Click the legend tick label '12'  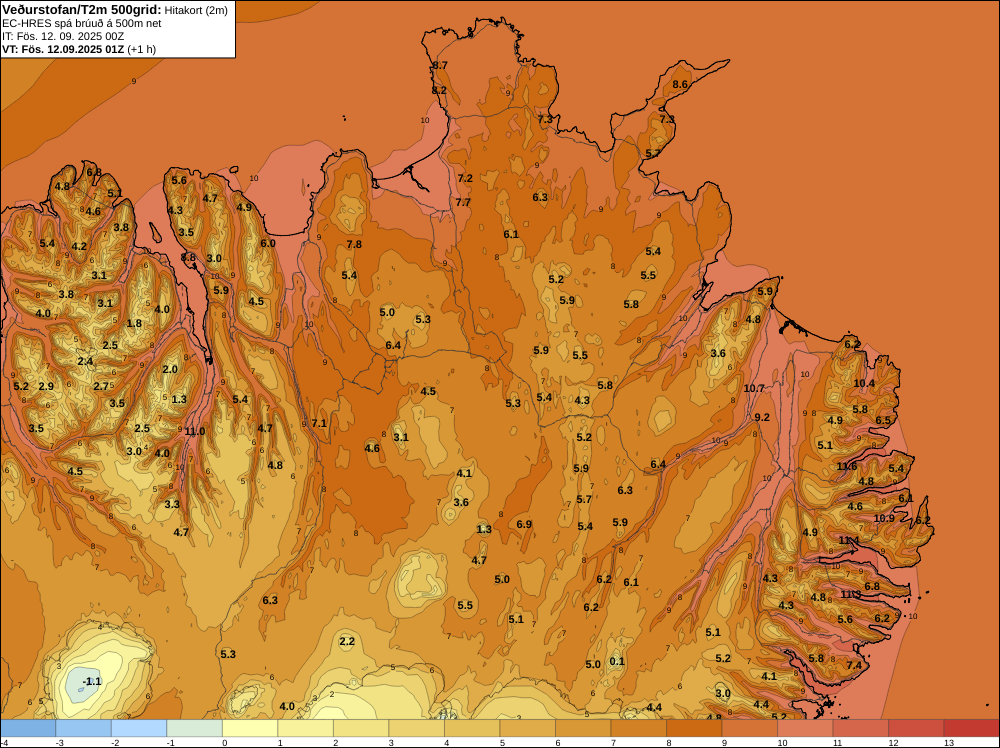pos(893,742)
